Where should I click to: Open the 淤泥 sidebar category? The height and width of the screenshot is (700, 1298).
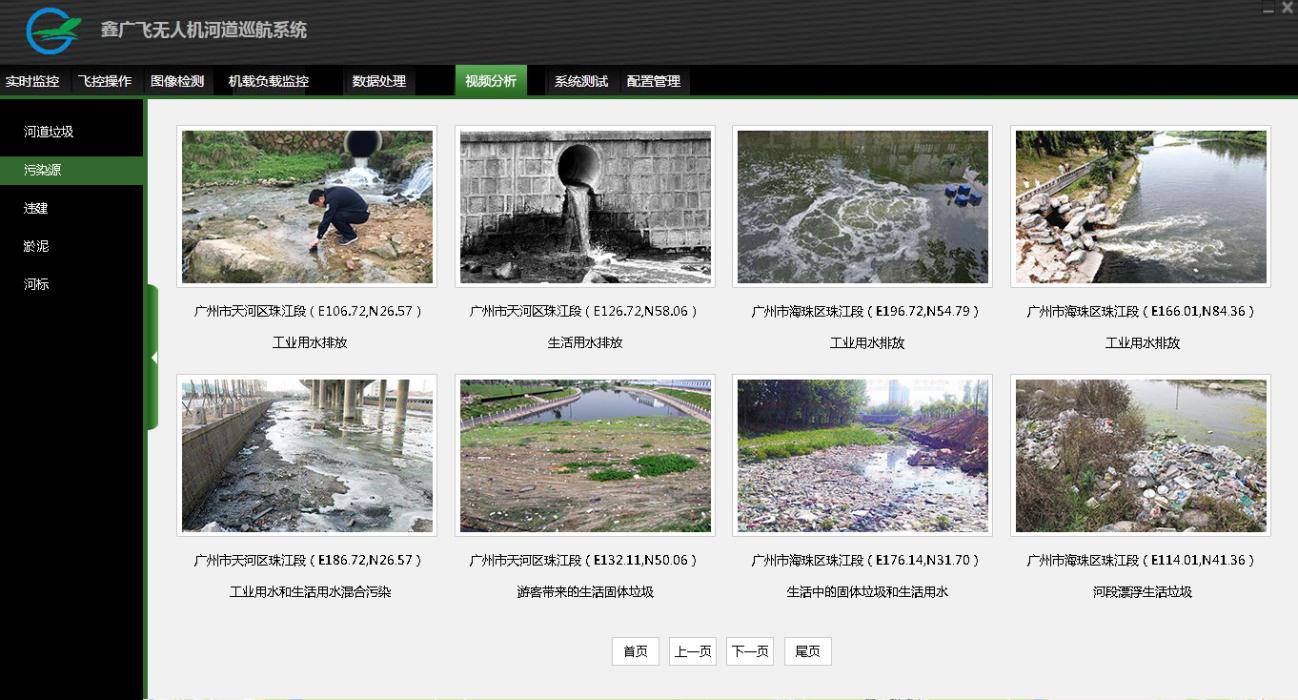coord(71,246)
